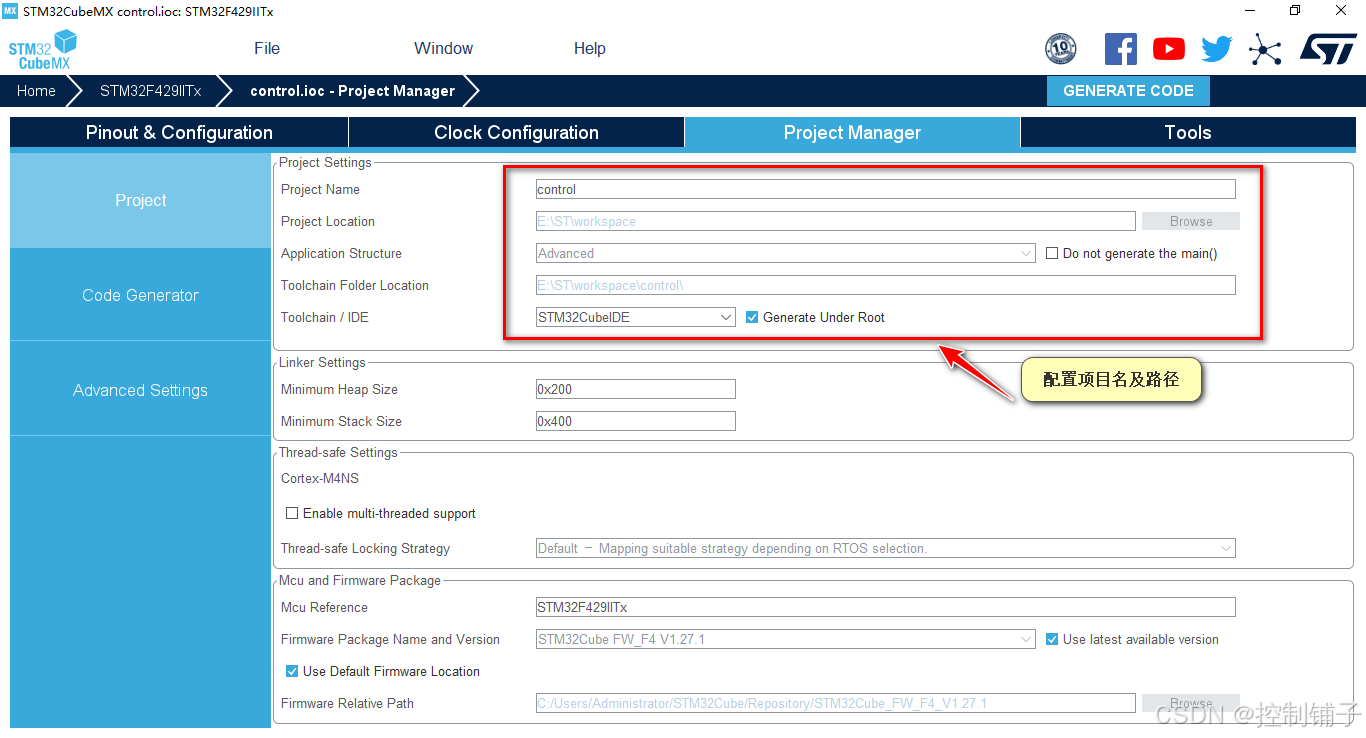Click the Minimum Heap Size label

[x=339, y=389]
